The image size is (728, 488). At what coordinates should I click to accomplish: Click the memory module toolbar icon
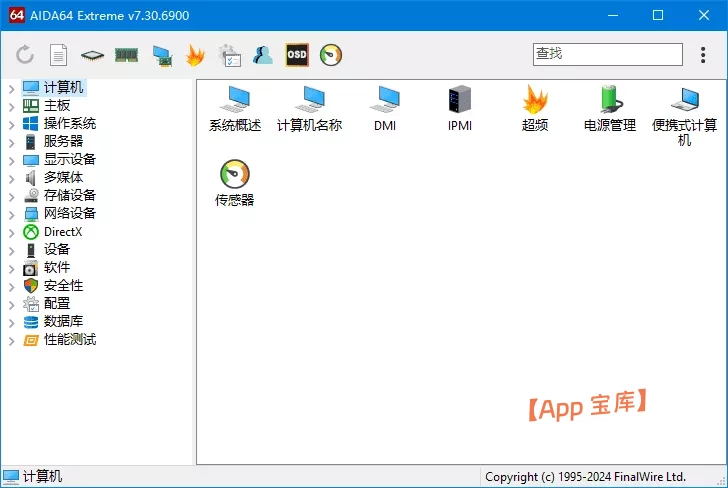[x=126, y=55]
